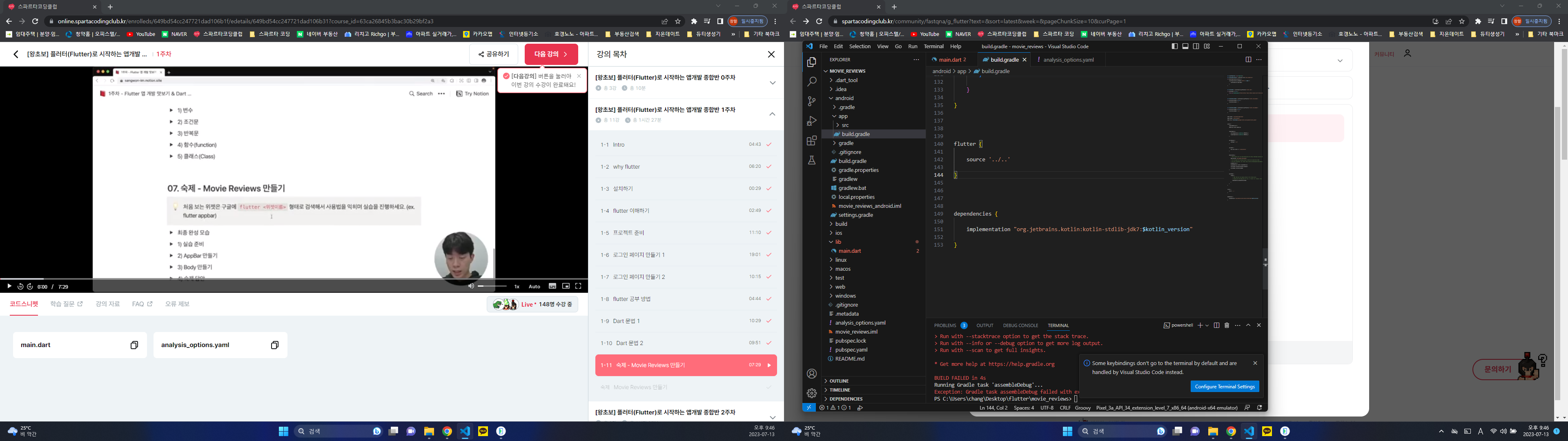
Task: Open the Testing flask view in VS Code
Action: [x=811, y=160]
